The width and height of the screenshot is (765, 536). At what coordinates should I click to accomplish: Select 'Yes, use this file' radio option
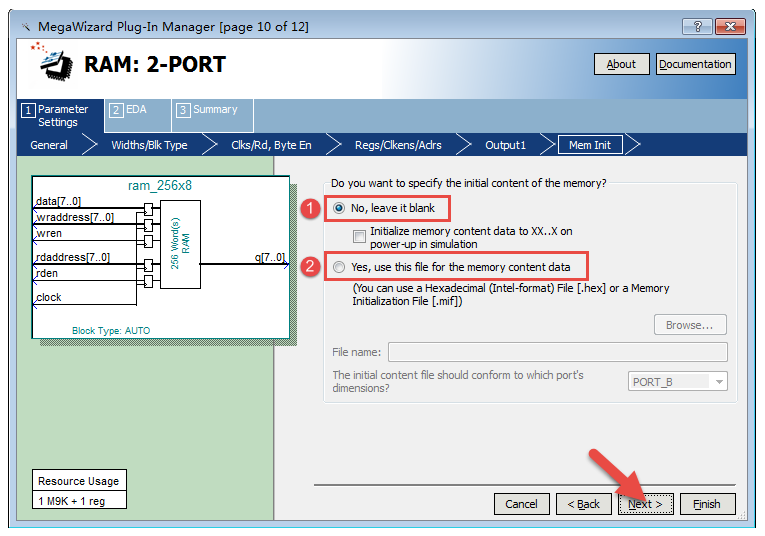[x=339, y=267]
